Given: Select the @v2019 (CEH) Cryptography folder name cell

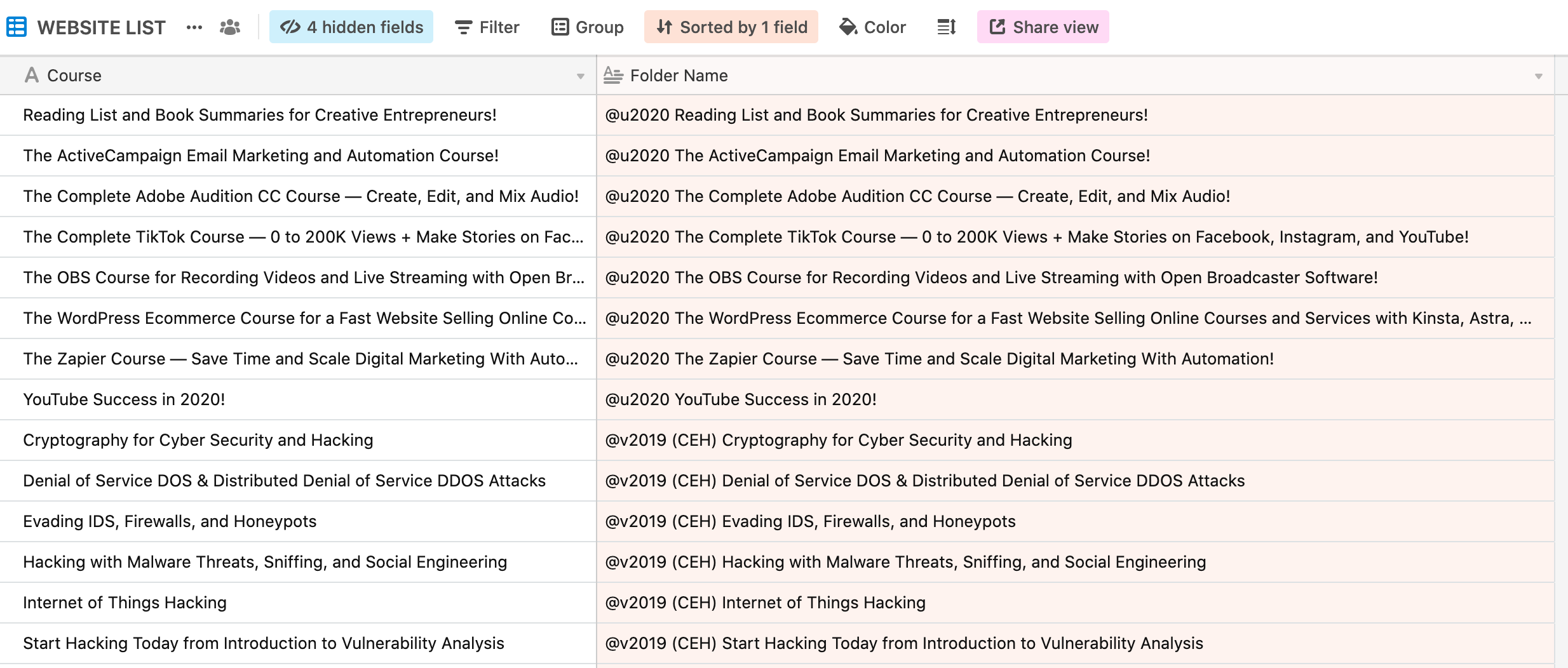Looking at the screenshot, I should pos(838,440).
